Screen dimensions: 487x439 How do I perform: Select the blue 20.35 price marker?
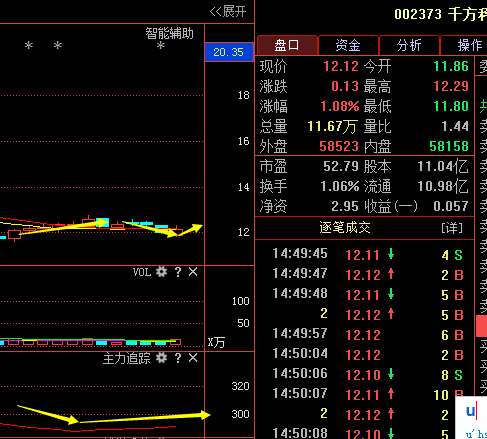[229, 52]
